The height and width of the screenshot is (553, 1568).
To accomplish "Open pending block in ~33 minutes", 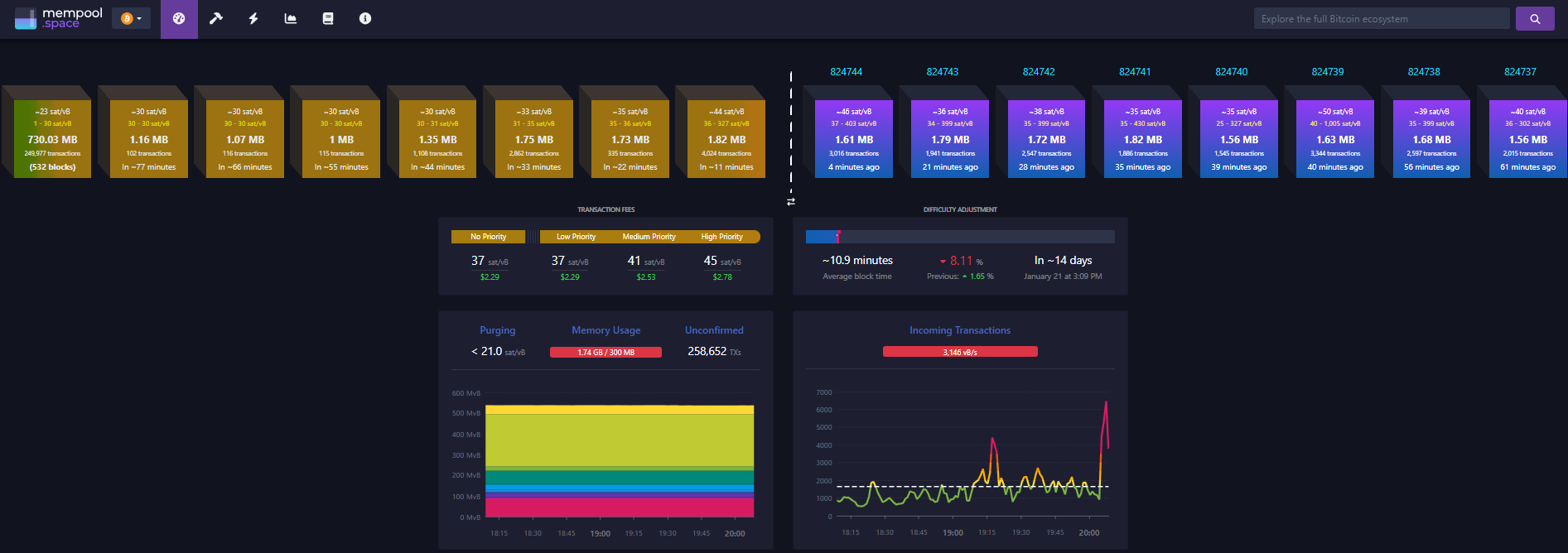I will click(x=534, y=139).
